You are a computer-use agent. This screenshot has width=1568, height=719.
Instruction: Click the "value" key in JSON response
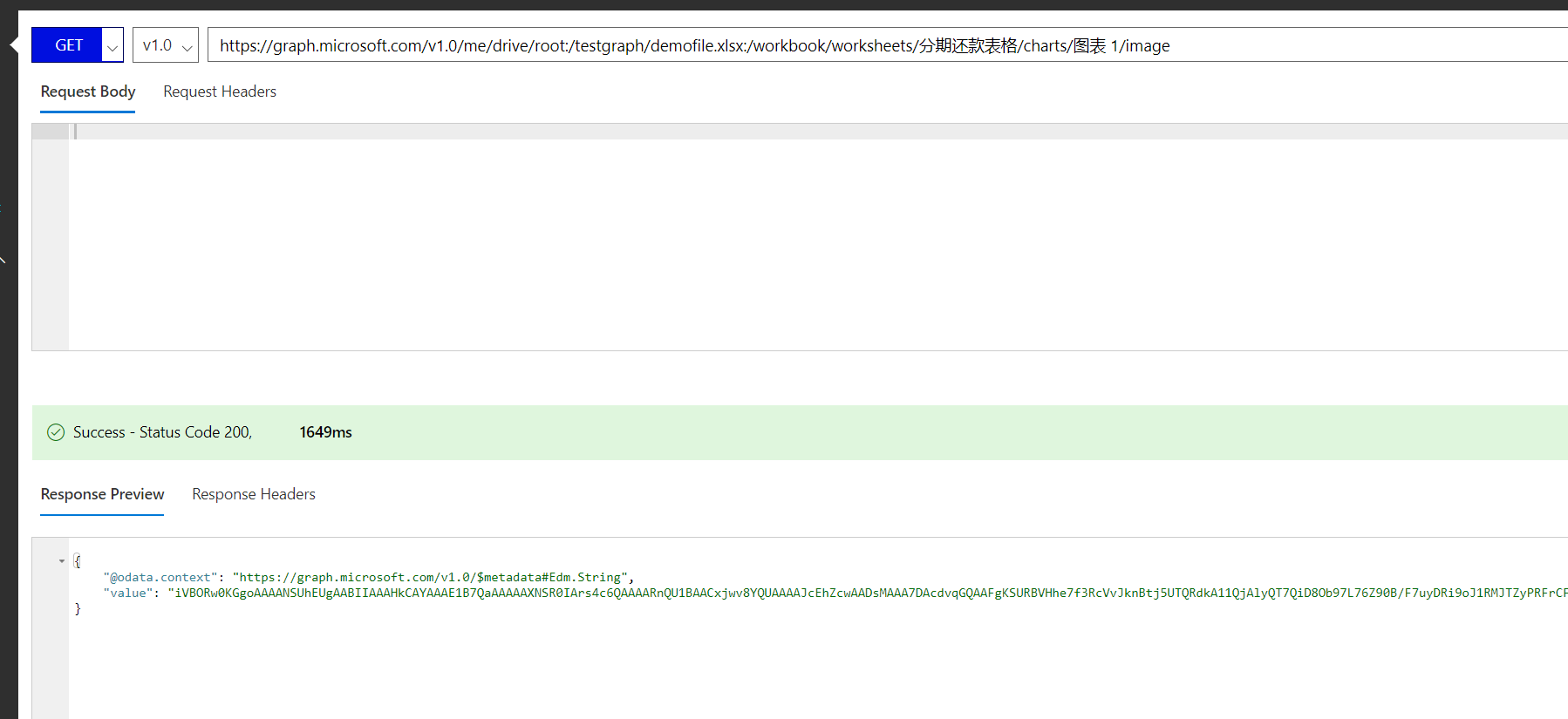(128, 593)
